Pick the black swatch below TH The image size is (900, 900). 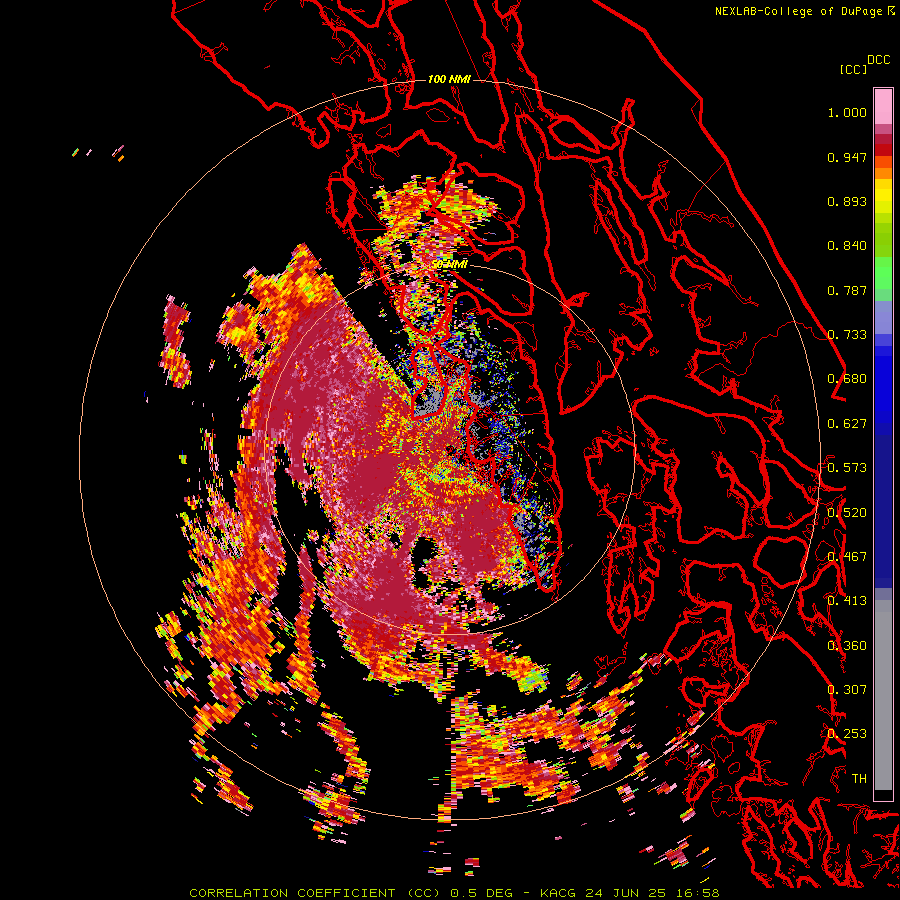[883, 795]
